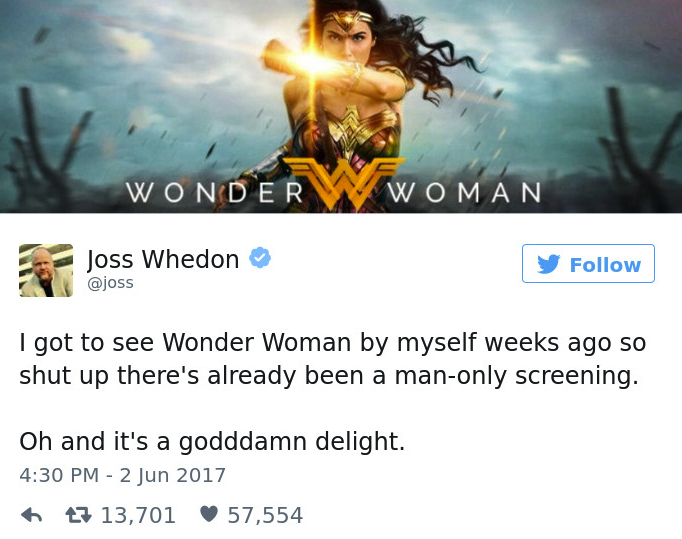The image size is (682, 539).
Task: Click the glowing bracelet flare in banner
Action: click(311, 62)
